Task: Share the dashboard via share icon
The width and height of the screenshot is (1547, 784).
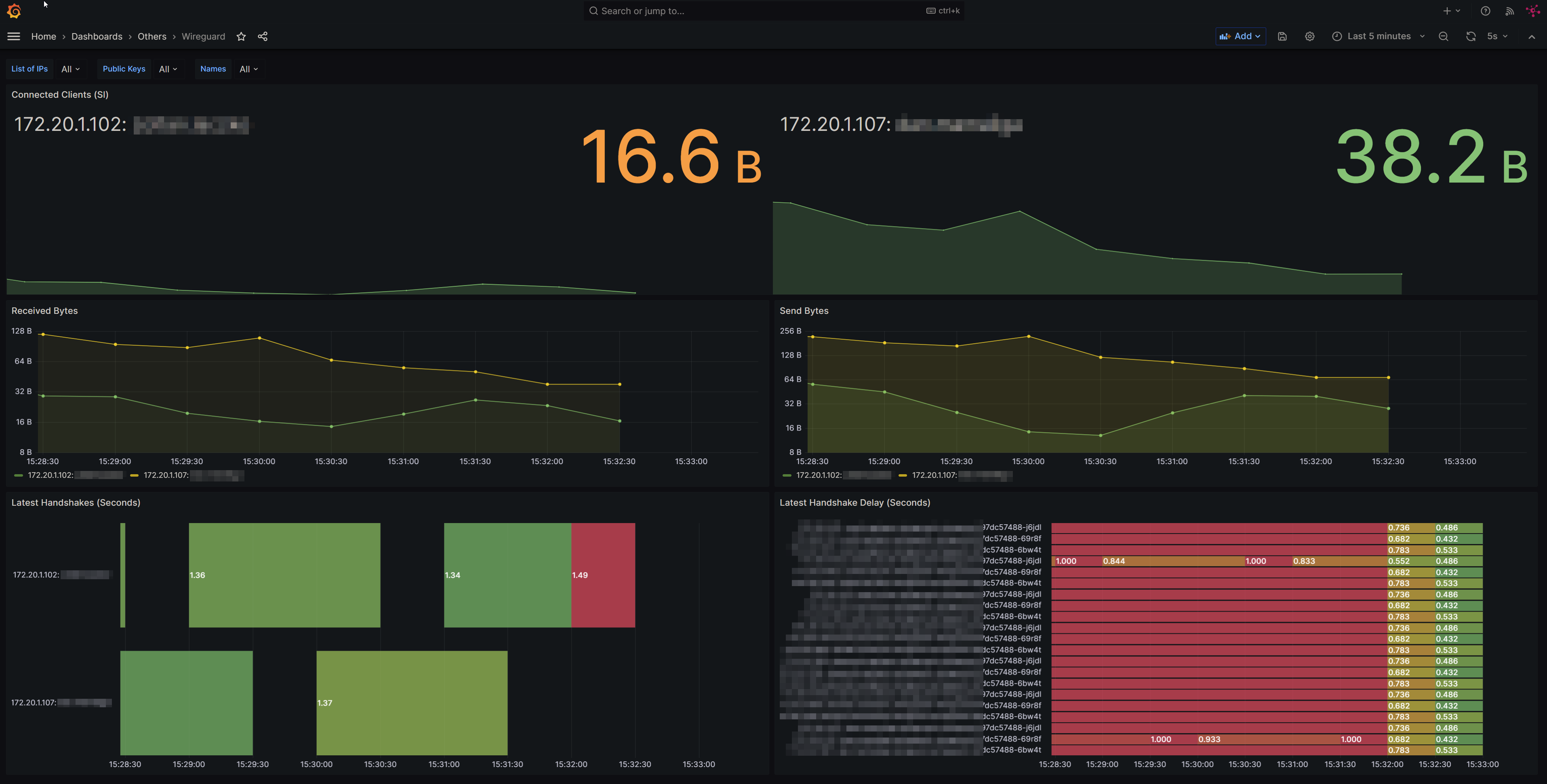Action: tap(263, 37)
